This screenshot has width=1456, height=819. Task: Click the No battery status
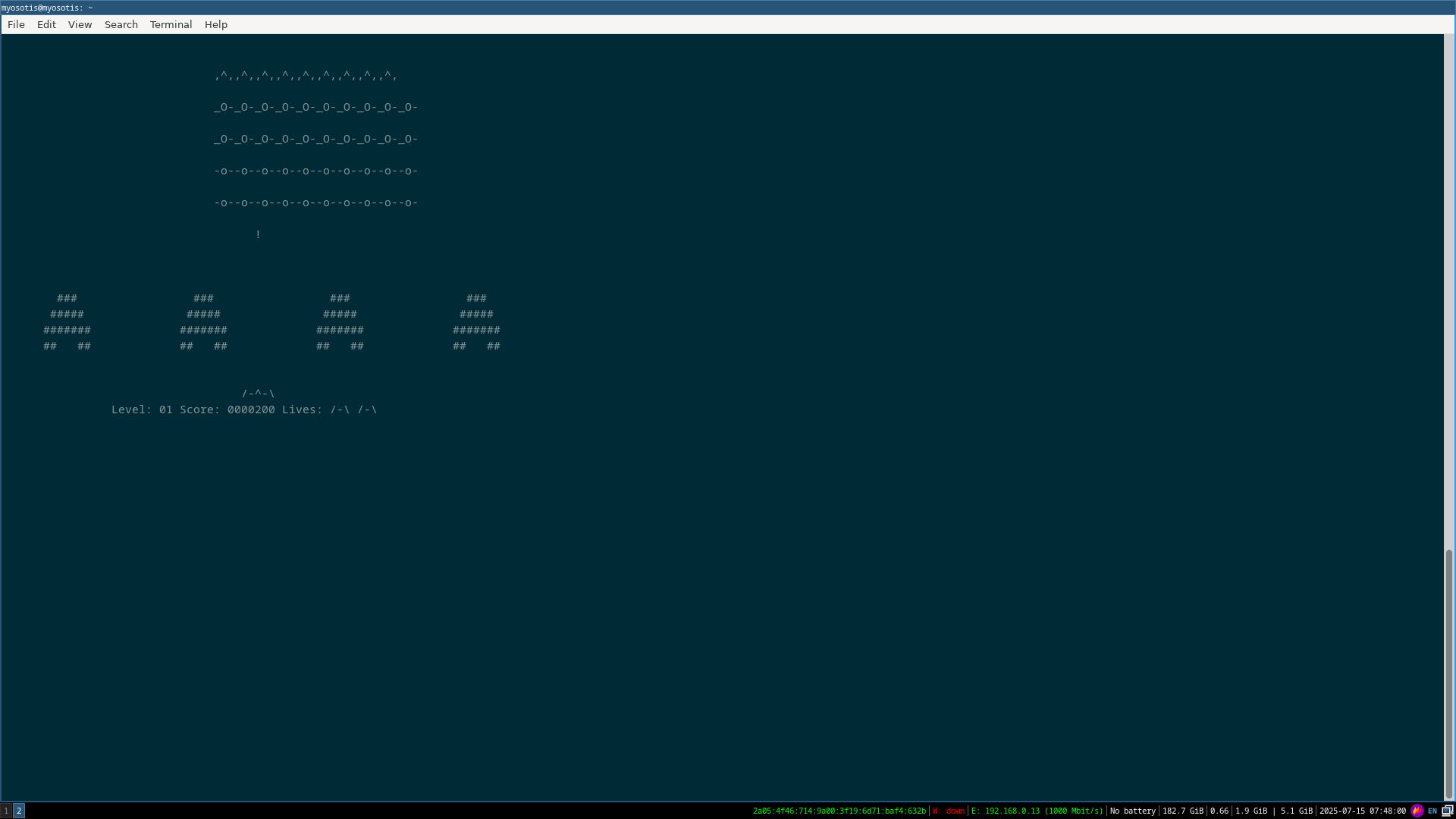pos(1132,811)
